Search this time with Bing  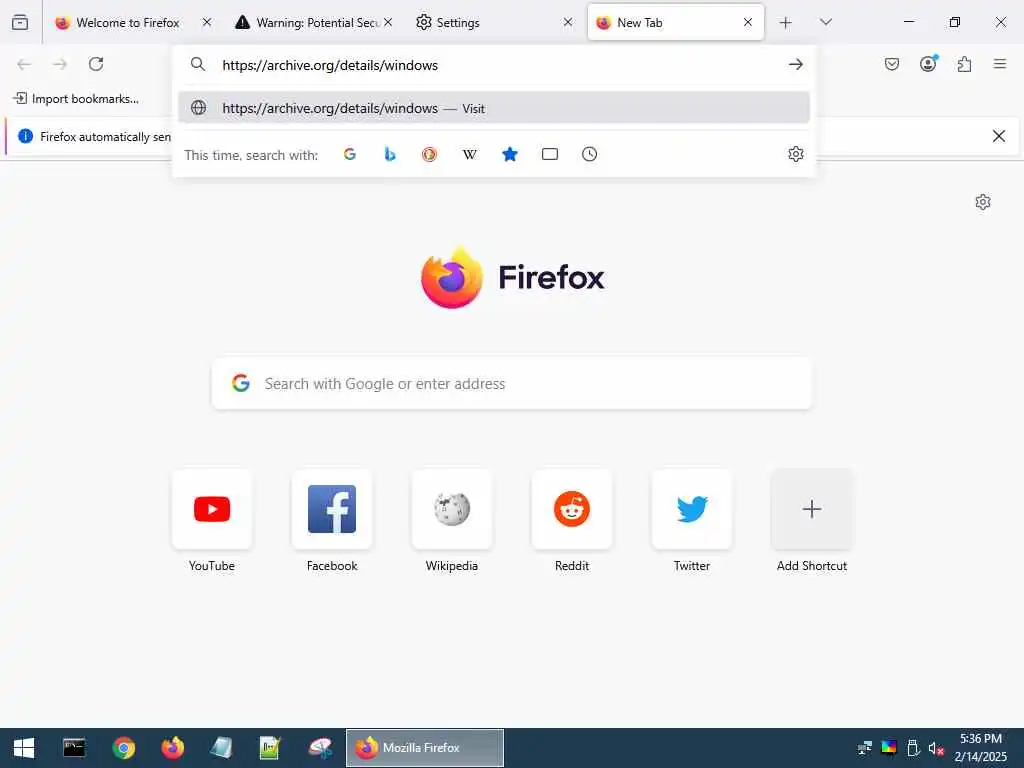(390, 154)
